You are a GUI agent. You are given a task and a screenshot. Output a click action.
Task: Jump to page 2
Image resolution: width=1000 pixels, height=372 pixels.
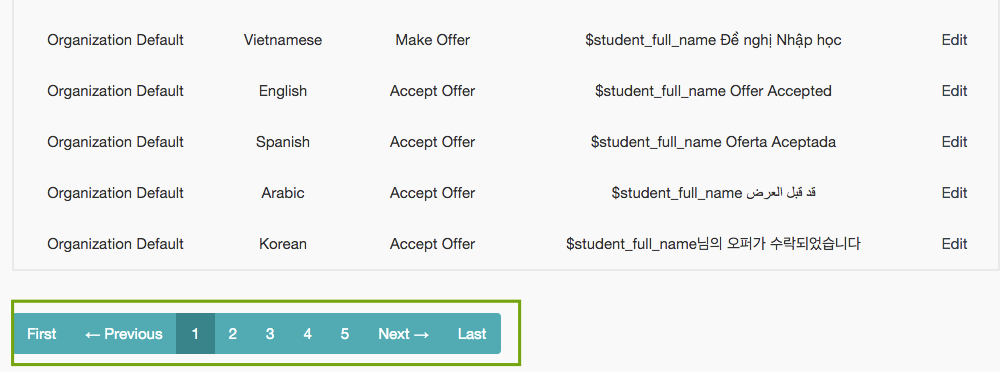tap(233, 334)
